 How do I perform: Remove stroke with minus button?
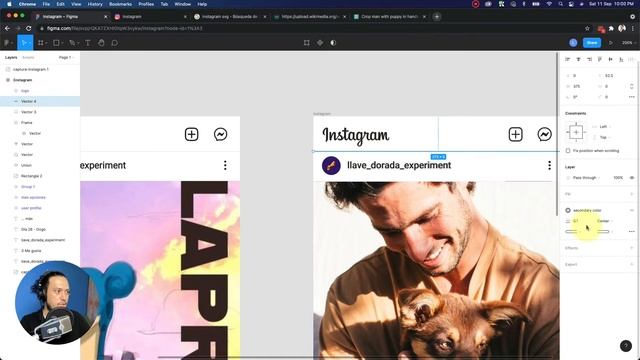click(x=631, y=210)
